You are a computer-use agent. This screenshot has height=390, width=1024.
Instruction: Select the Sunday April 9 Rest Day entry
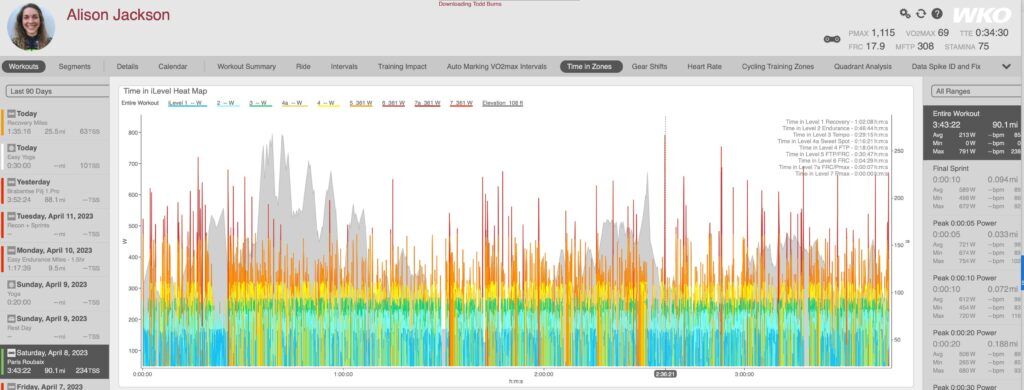(55, 327)
